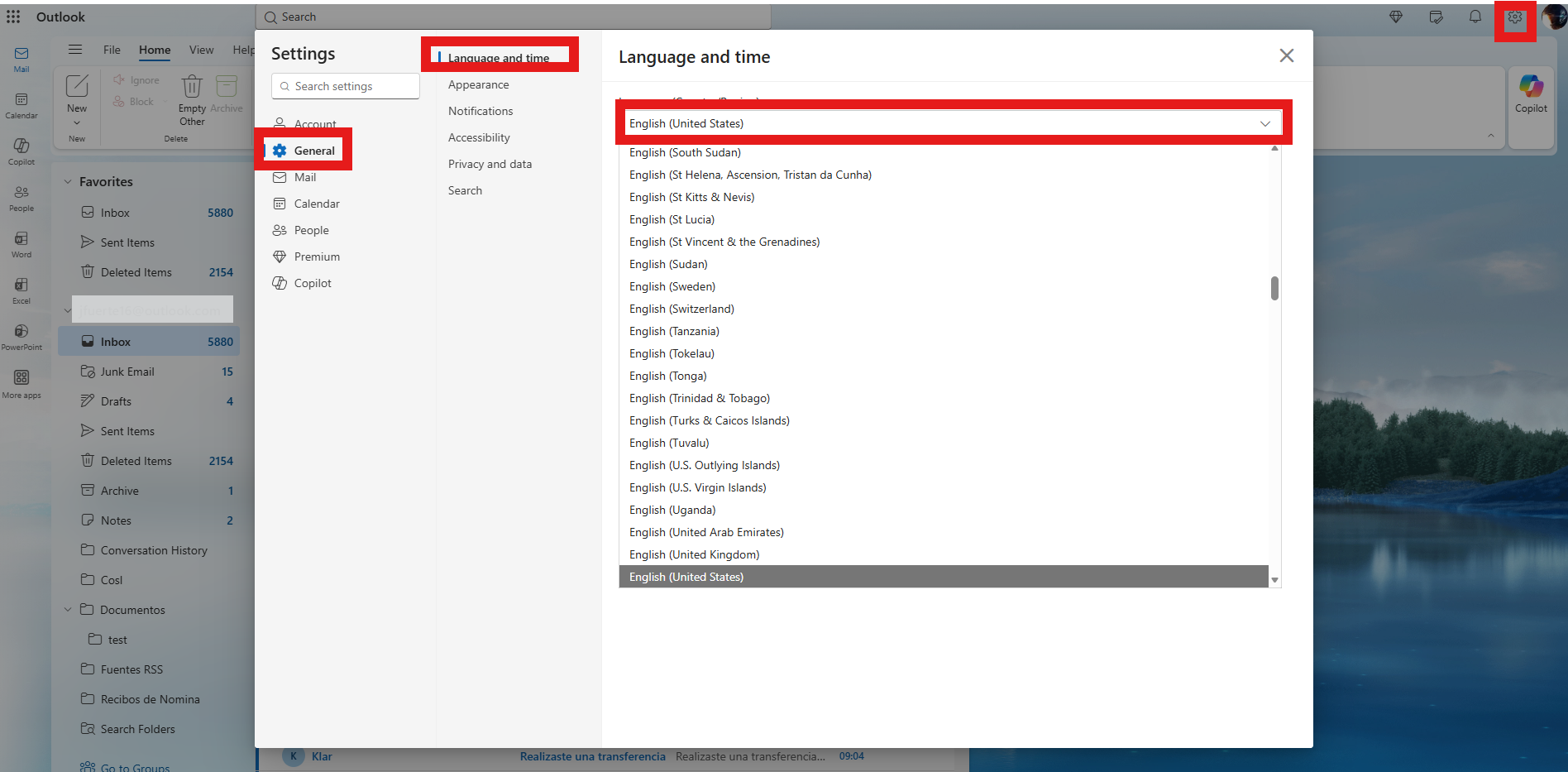Open More apps in the left rail

click(22, 384)
